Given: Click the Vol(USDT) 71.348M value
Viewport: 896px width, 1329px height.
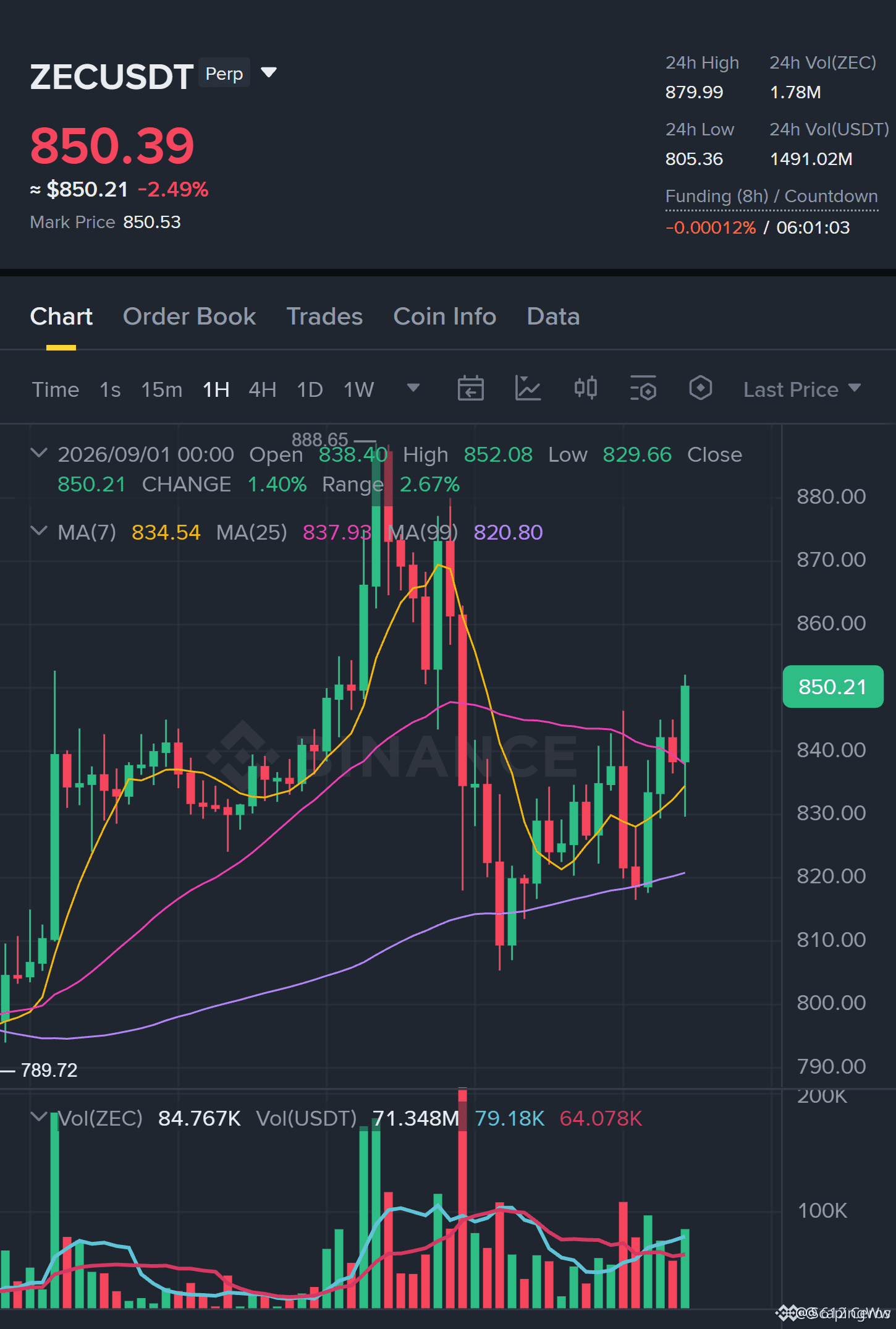Looking at the screenshot, I should 416,1118.
